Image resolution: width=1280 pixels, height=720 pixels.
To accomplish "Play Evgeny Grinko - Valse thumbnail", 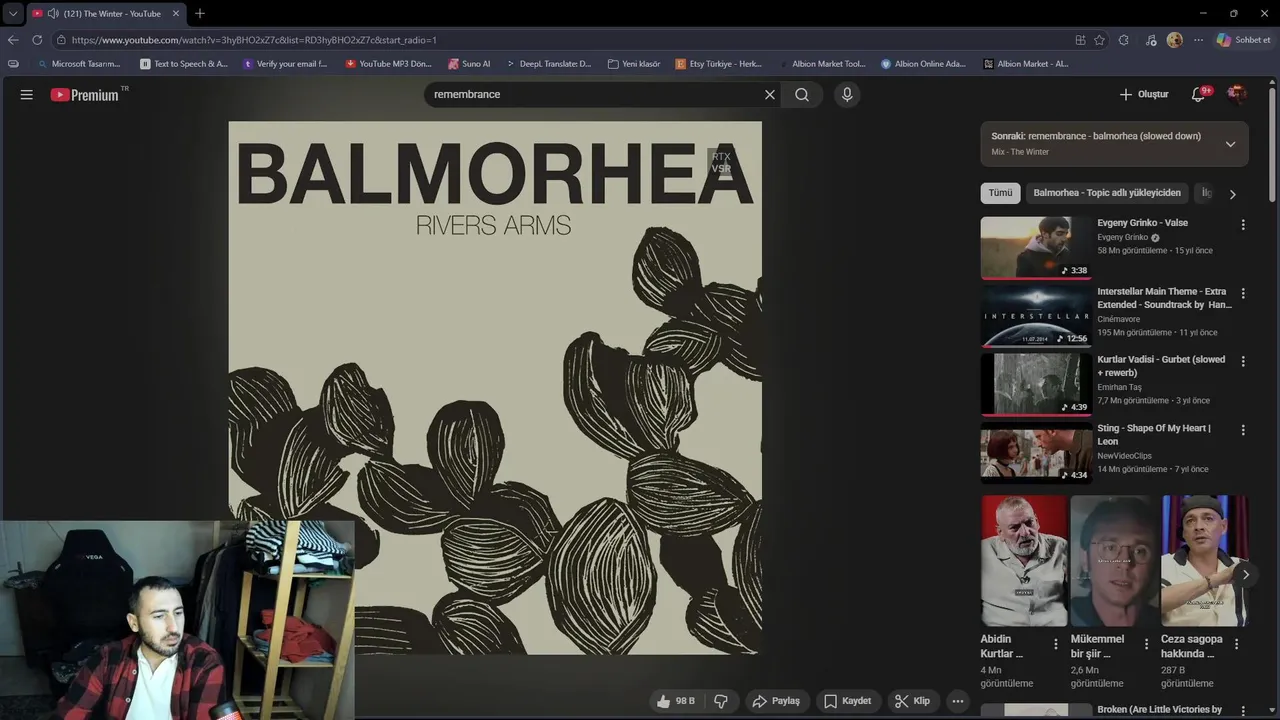I will click(1036, 247).
